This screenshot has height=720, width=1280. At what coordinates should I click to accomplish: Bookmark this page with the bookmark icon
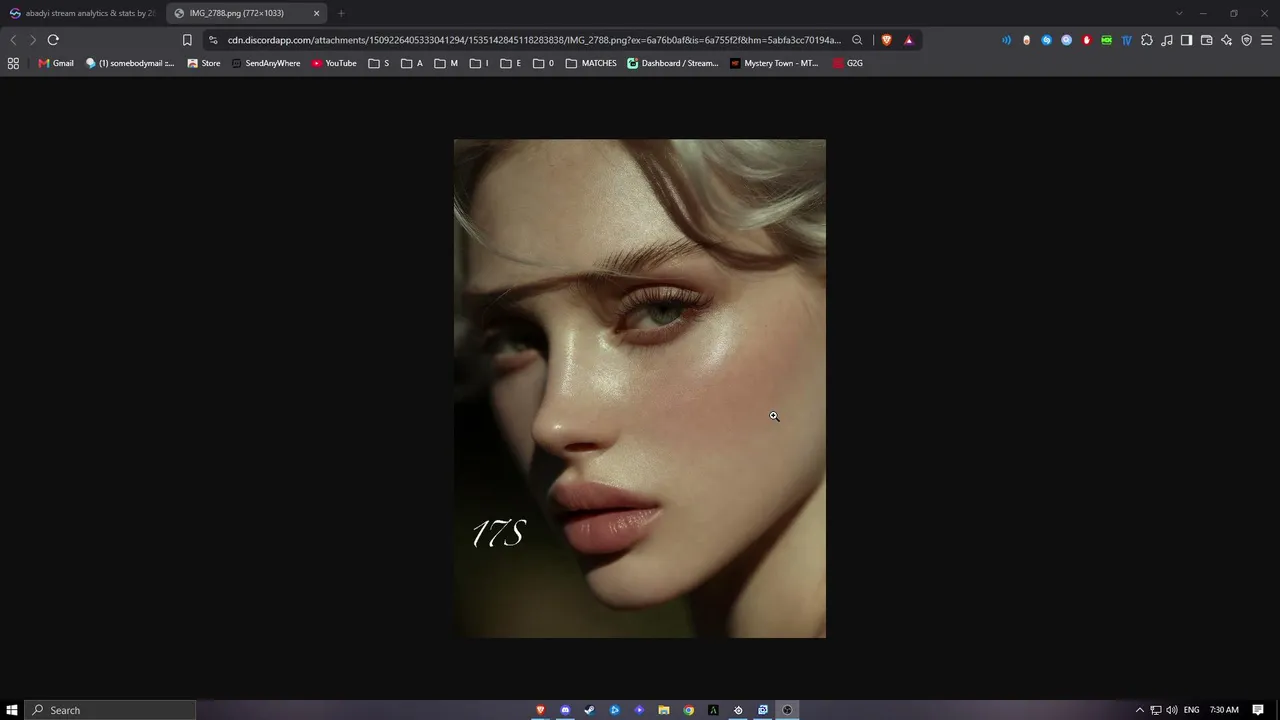[187, 40]
